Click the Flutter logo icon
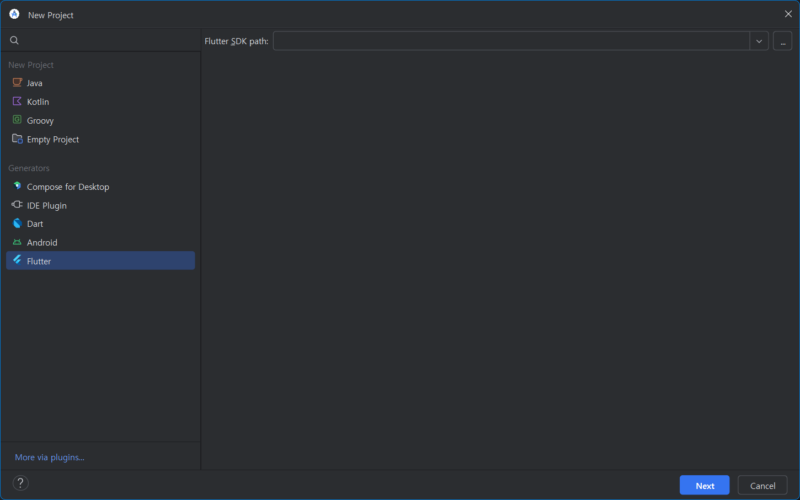This screenshot has width=800, height=500. point(17,260)
